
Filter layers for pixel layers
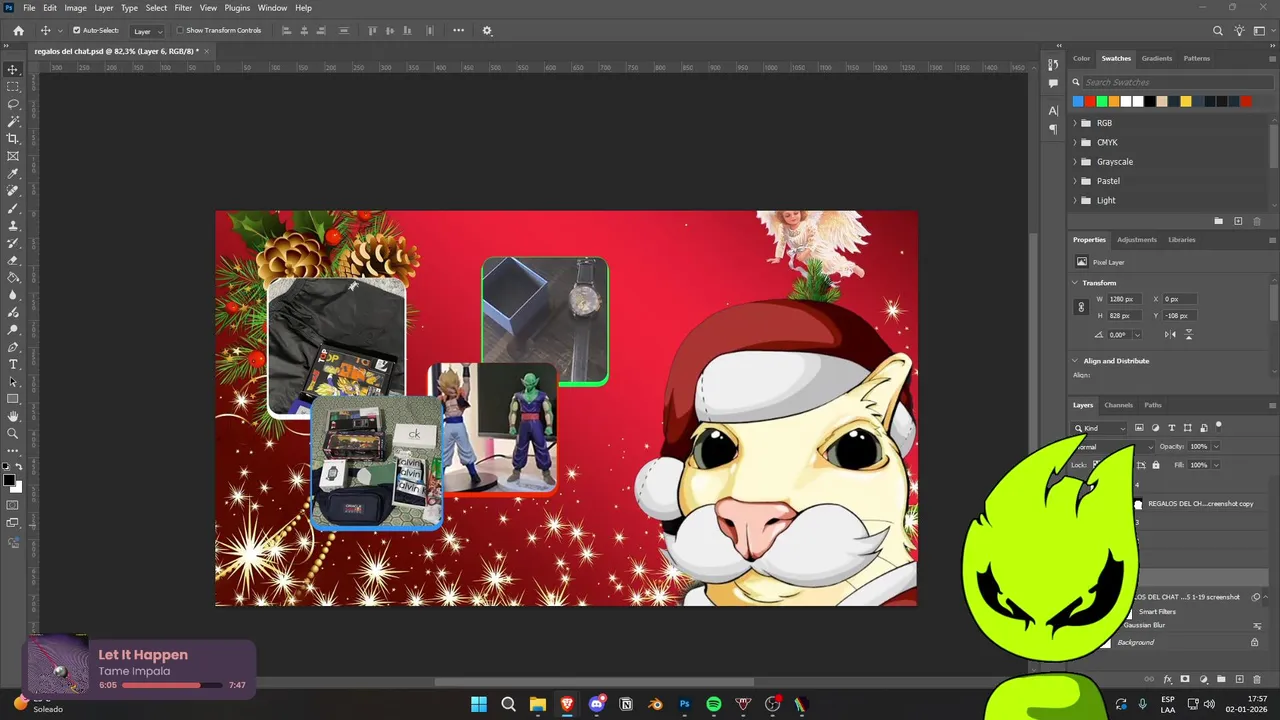(x=1139, y=428)
